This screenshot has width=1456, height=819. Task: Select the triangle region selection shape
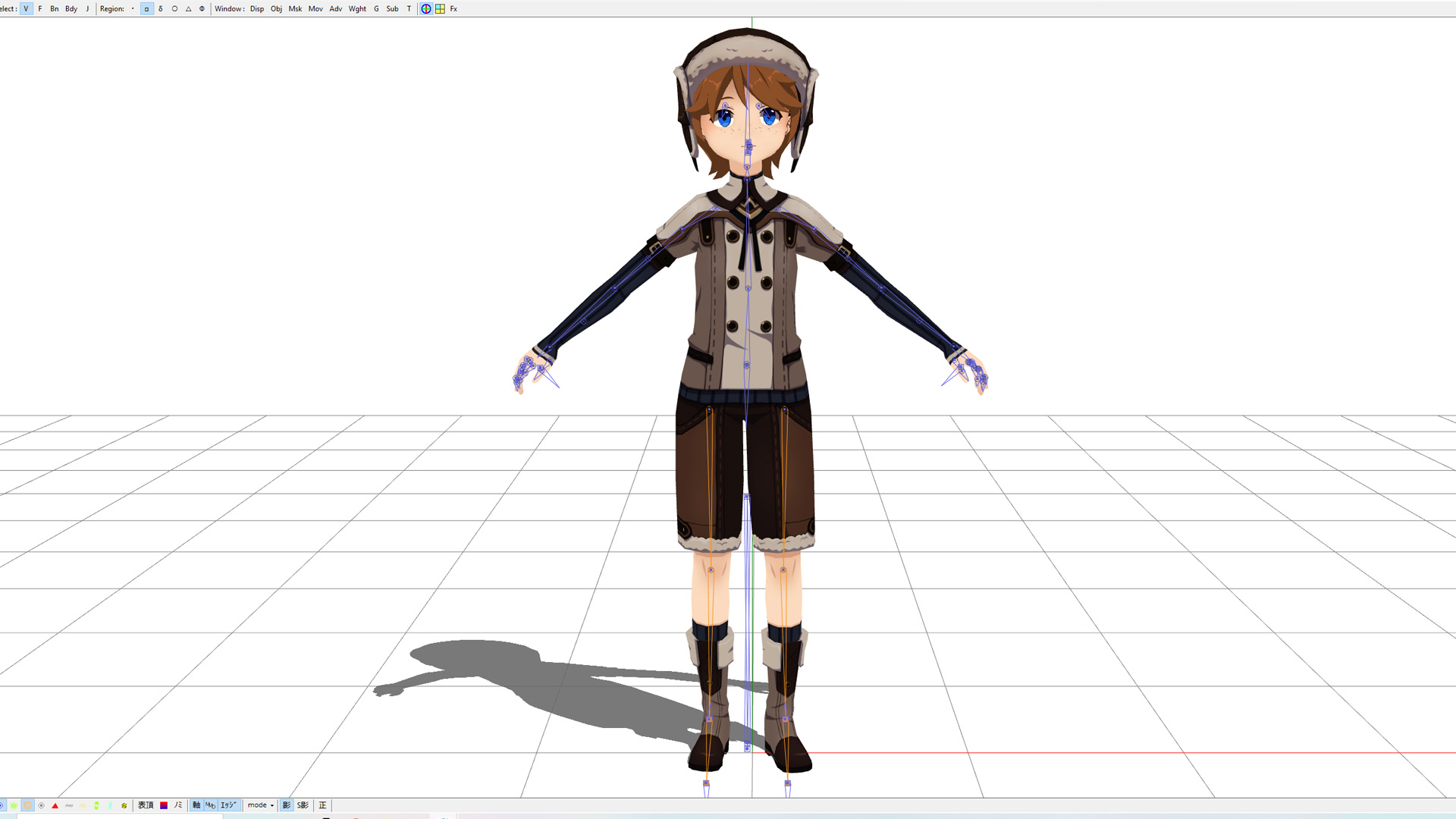[x=187, y=8]
